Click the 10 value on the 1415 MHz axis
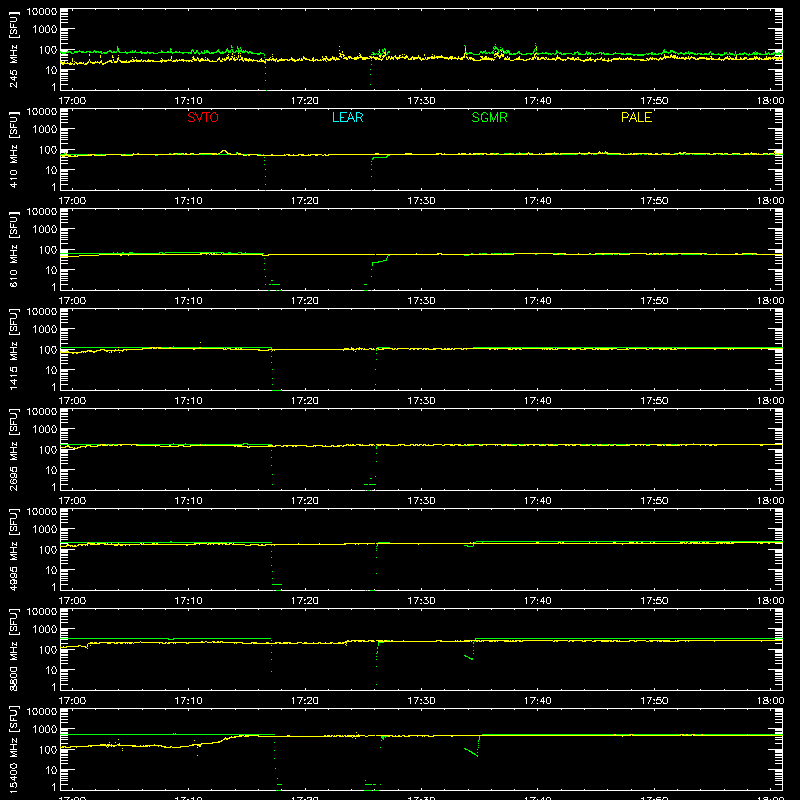 (x=51, y=370)
